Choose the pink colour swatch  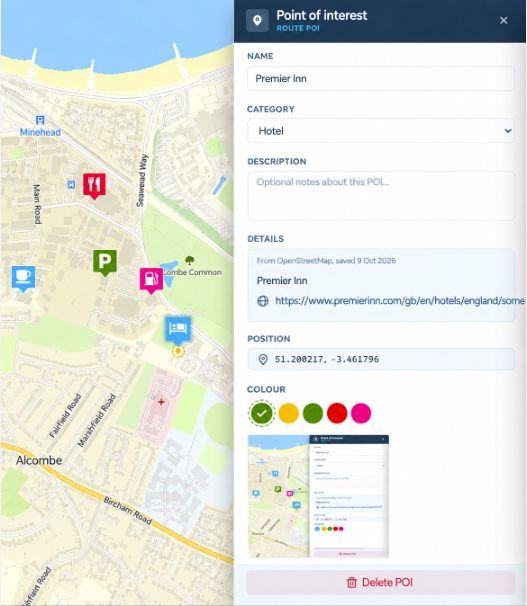pyautogui.click(x=361, y=413)
